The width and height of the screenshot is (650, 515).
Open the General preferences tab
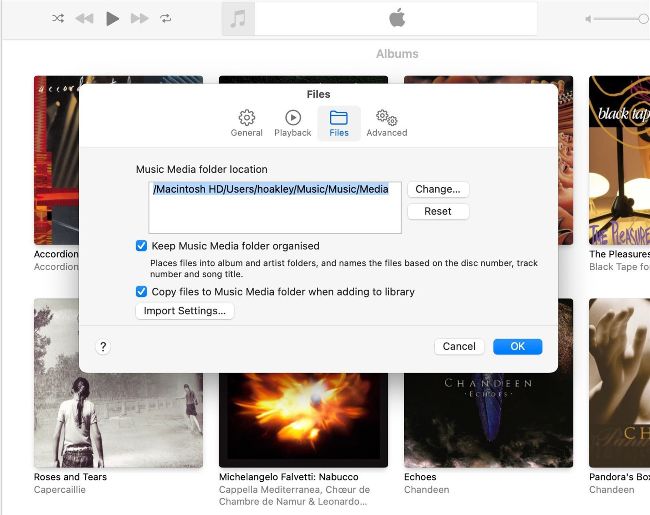point(246,124)
